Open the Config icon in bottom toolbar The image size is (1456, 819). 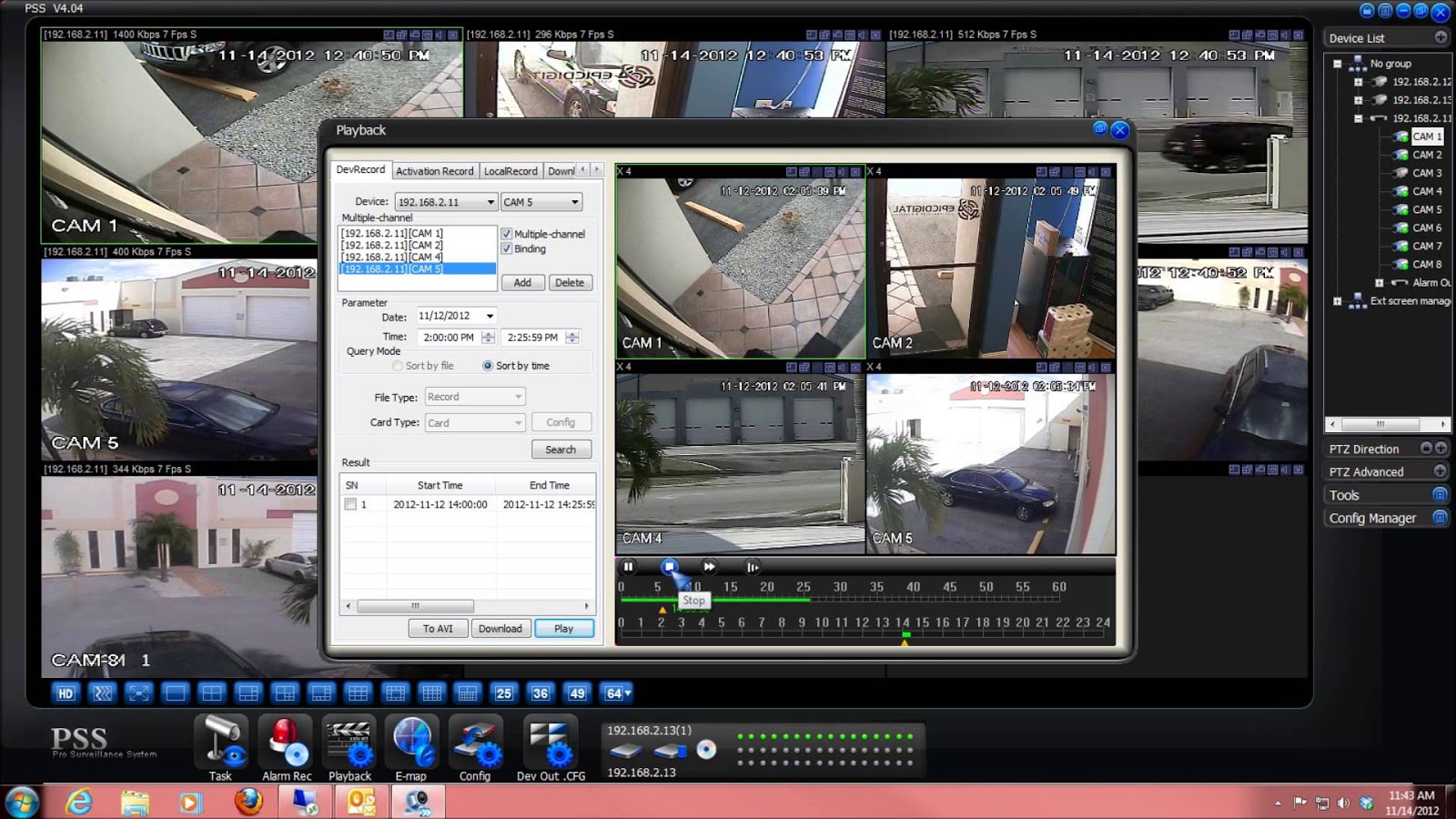(475, 743)
